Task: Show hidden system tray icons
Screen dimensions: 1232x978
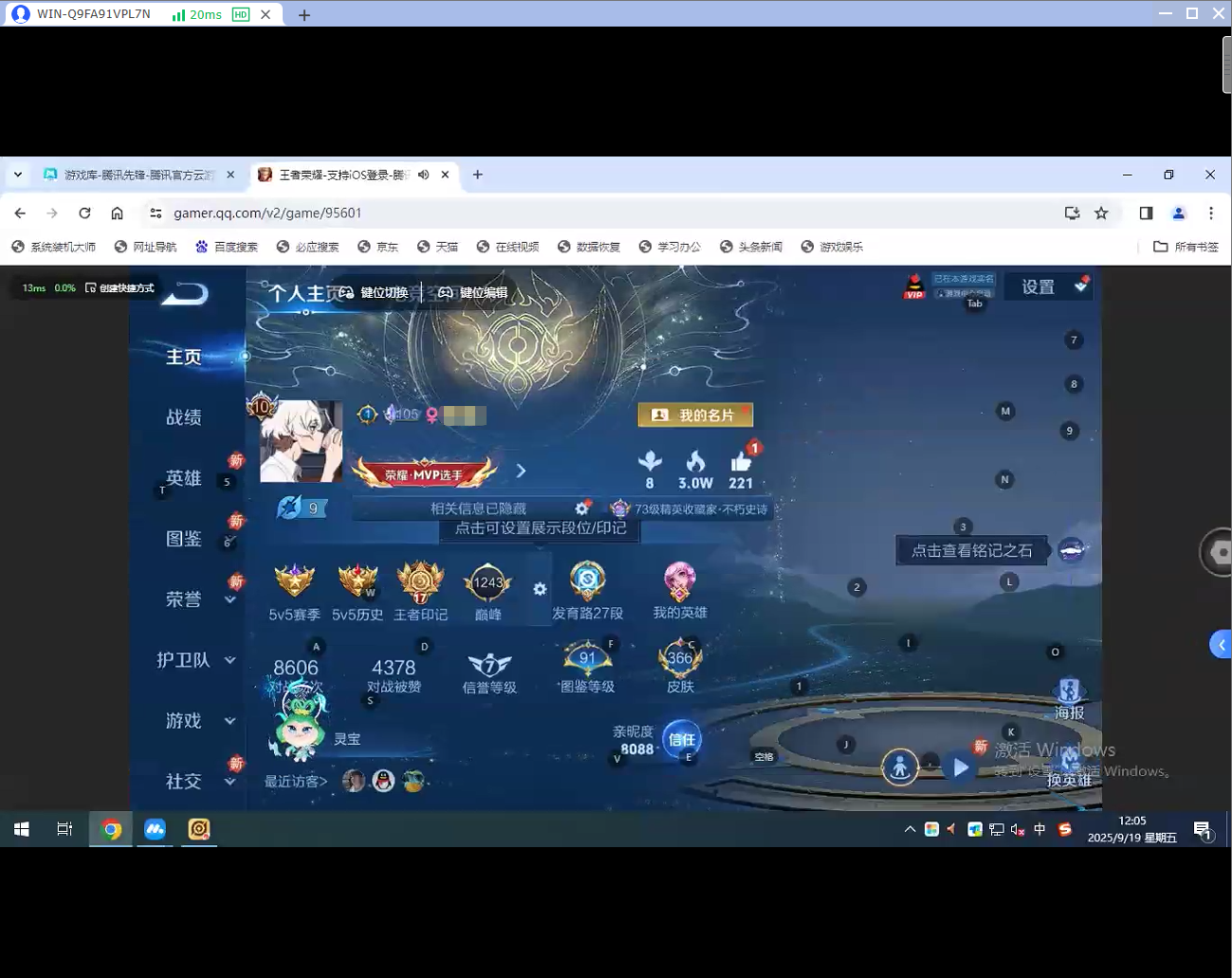Action: click(910, 829)
